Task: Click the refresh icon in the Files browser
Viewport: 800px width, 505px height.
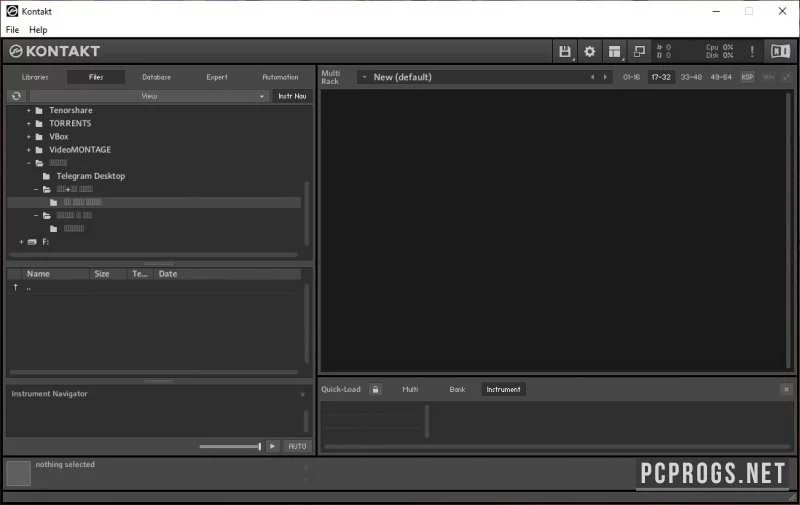Action: tap(16, 96)
